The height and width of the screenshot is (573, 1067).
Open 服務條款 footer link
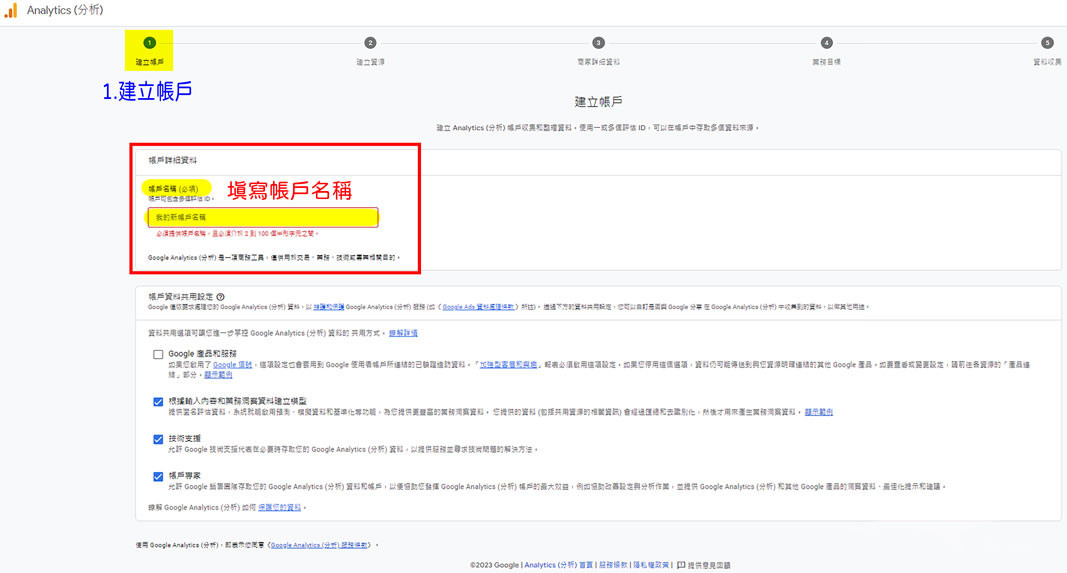pyautogui.click(x=613, y=566)
